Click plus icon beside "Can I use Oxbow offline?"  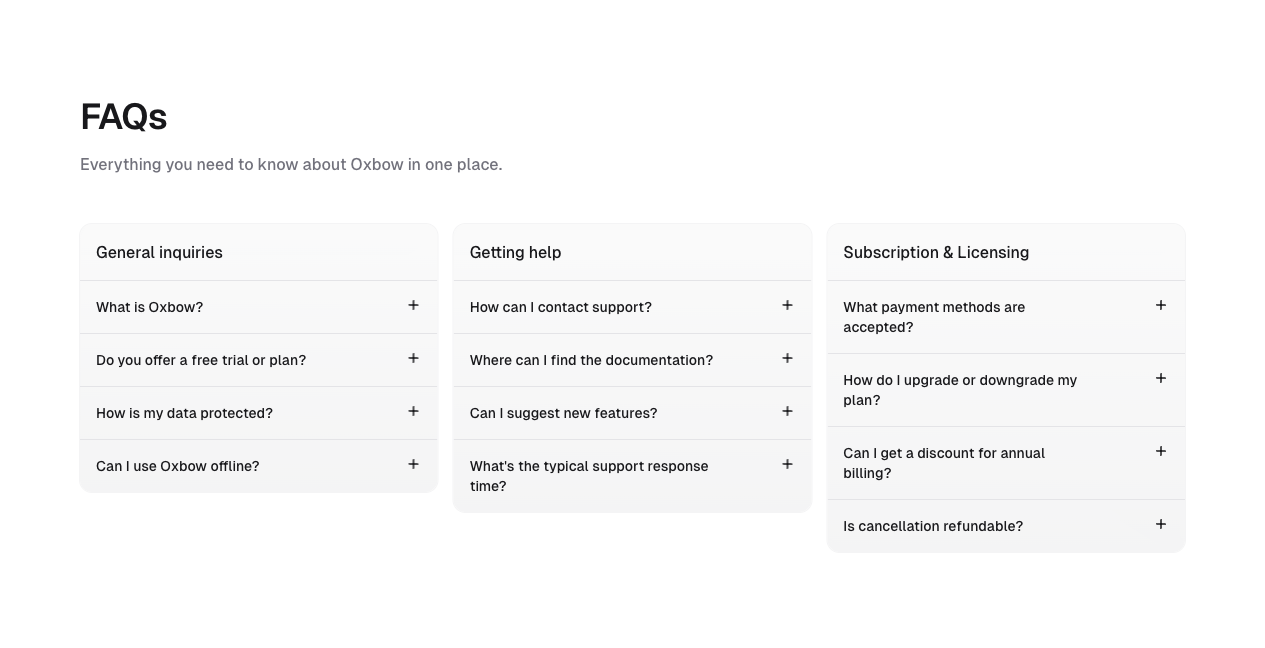tap(413, 465)
